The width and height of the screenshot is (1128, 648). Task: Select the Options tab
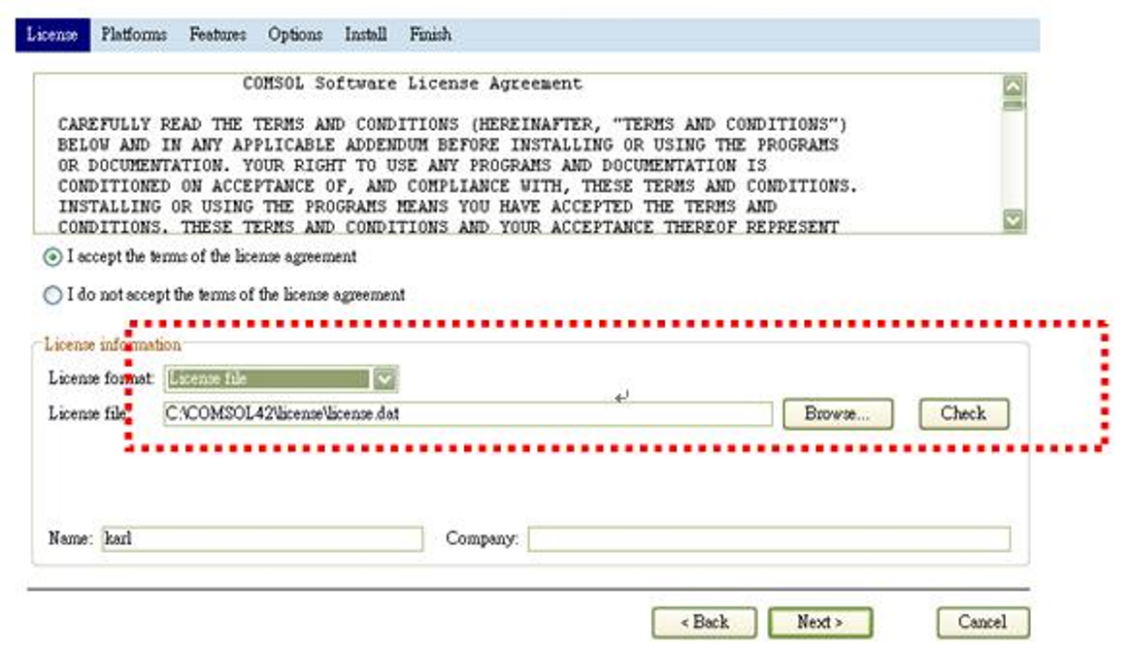pyautogui.click(x=295, y=35)
